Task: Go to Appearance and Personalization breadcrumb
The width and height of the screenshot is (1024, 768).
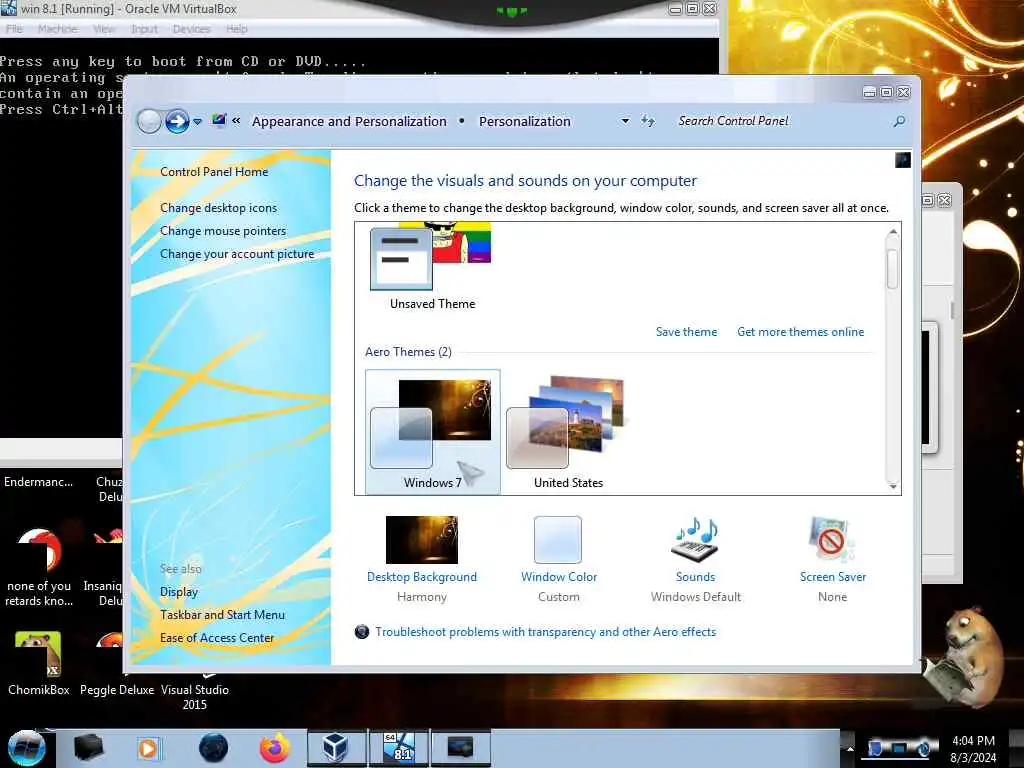Action: pyautogui.click(x=349, y=121)
